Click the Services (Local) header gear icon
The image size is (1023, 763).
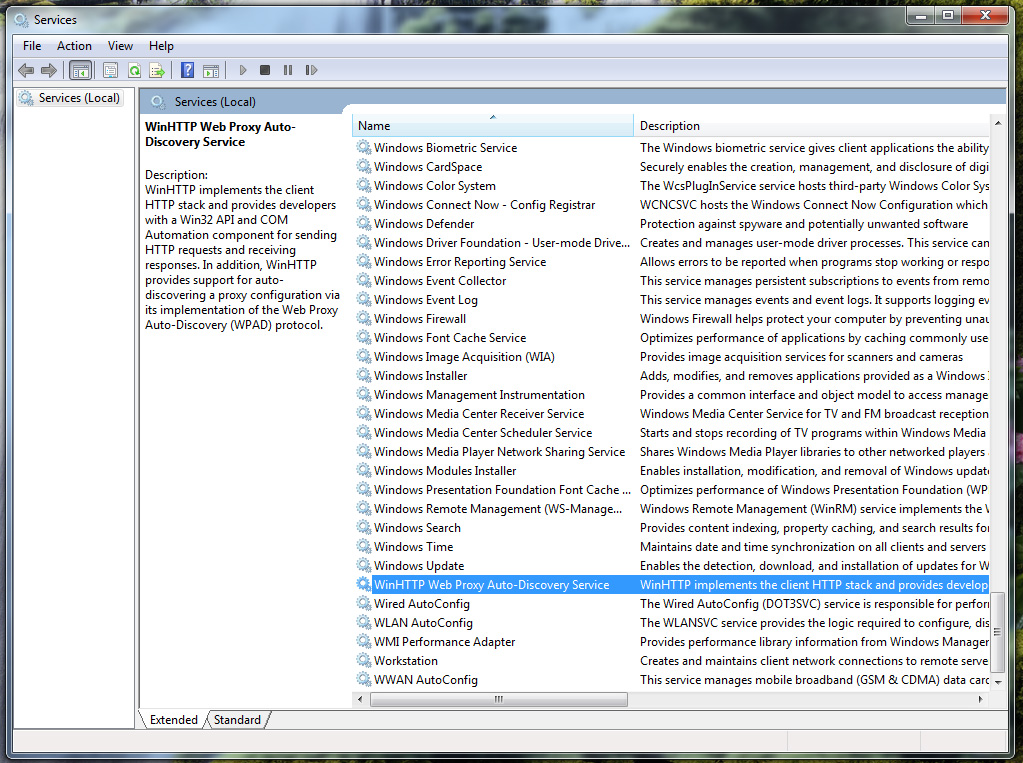pos(157,102)
